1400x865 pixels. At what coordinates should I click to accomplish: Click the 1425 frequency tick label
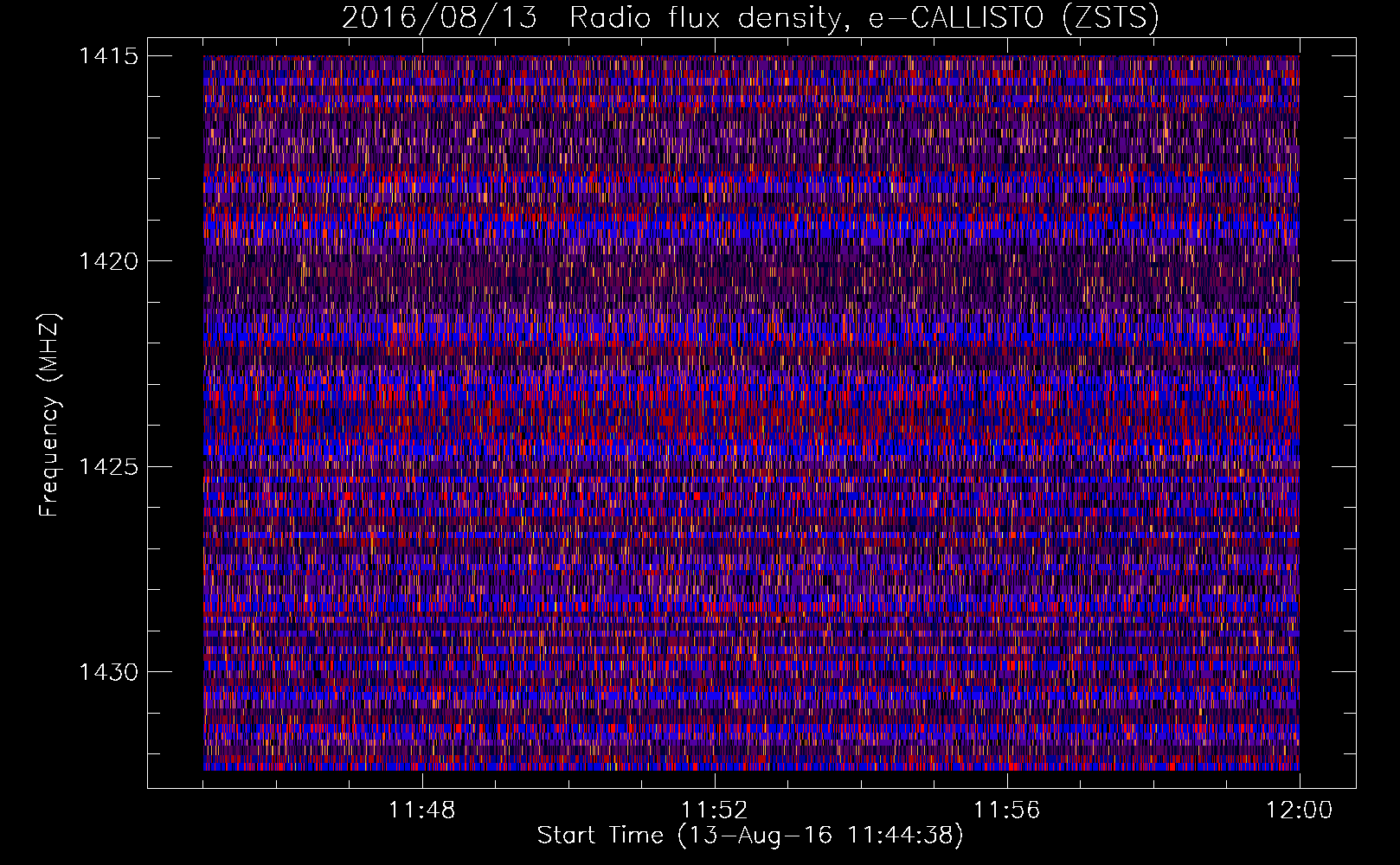coord(108,467)
